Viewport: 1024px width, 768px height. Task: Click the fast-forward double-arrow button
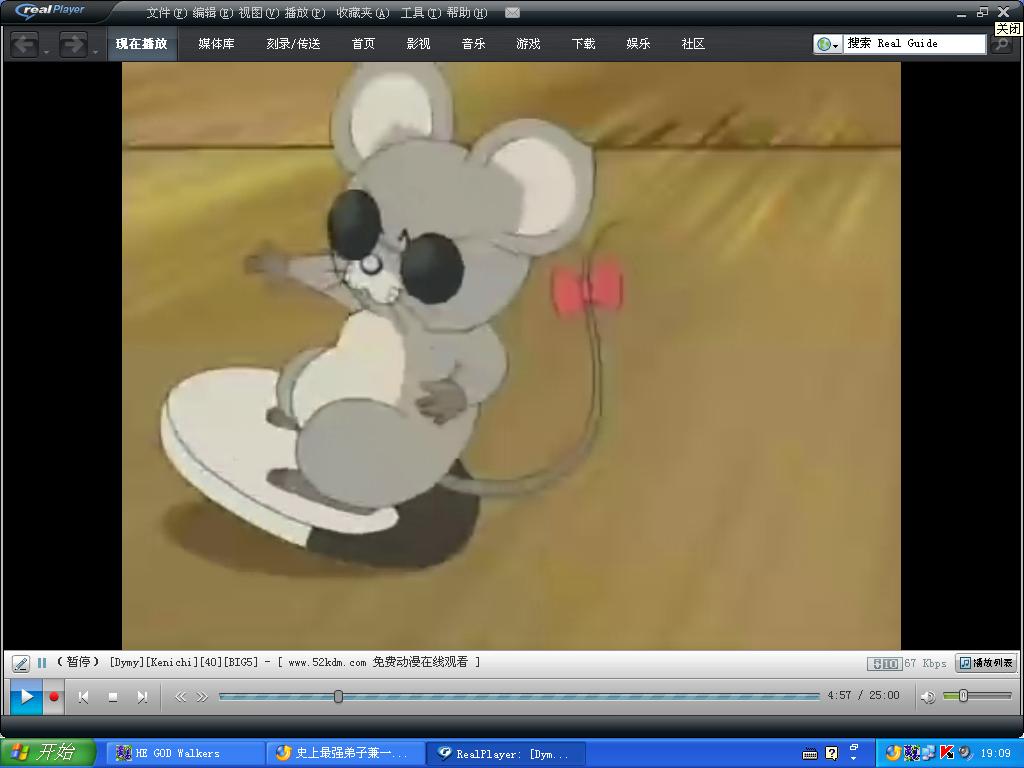click(x=202, y=697)
